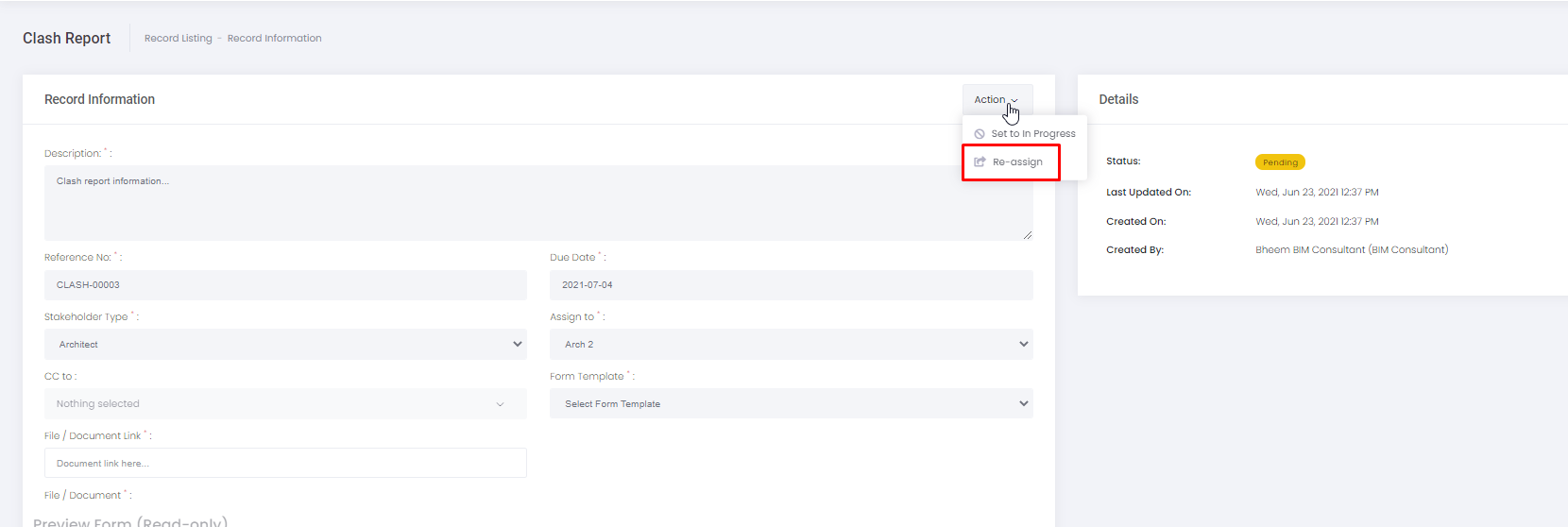Screen dimensions: 1568x527
Task: Focus the Reference No field CLASH-00003
Action: (285, 285)
